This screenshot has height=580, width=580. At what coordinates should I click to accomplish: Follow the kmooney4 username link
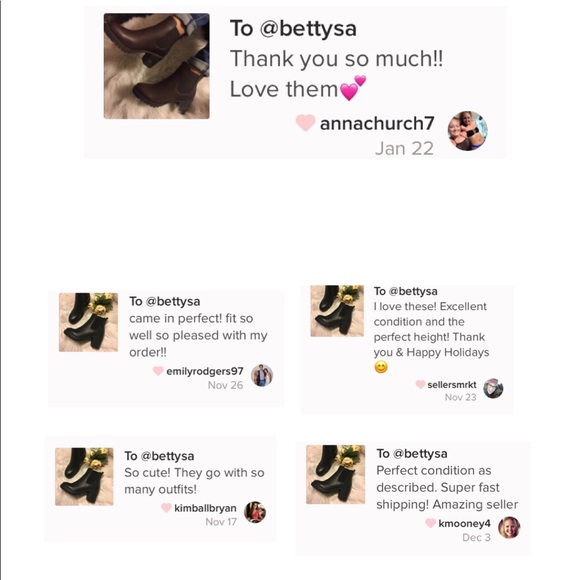coord(465,523)
